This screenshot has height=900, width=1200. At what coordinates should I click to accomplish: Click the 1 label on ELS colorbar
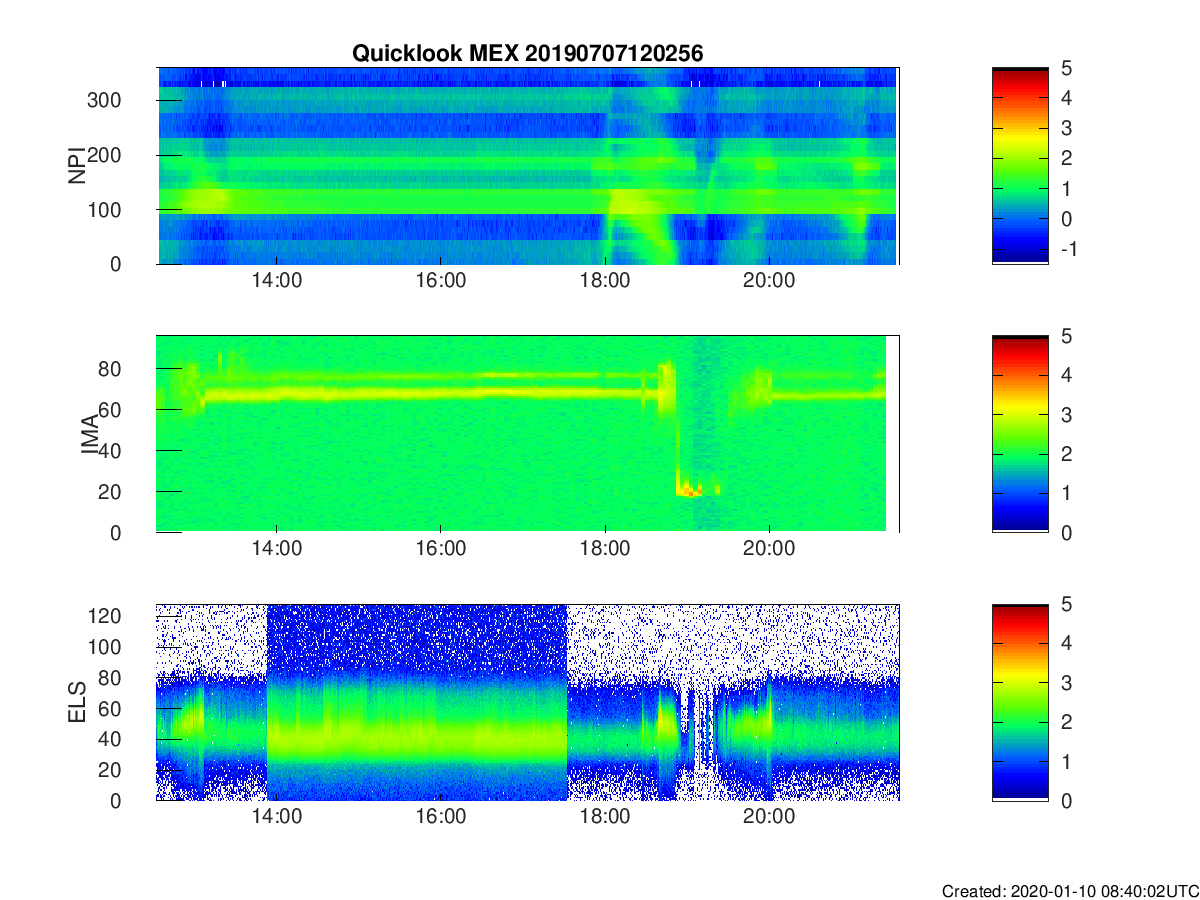point(1066,762)
